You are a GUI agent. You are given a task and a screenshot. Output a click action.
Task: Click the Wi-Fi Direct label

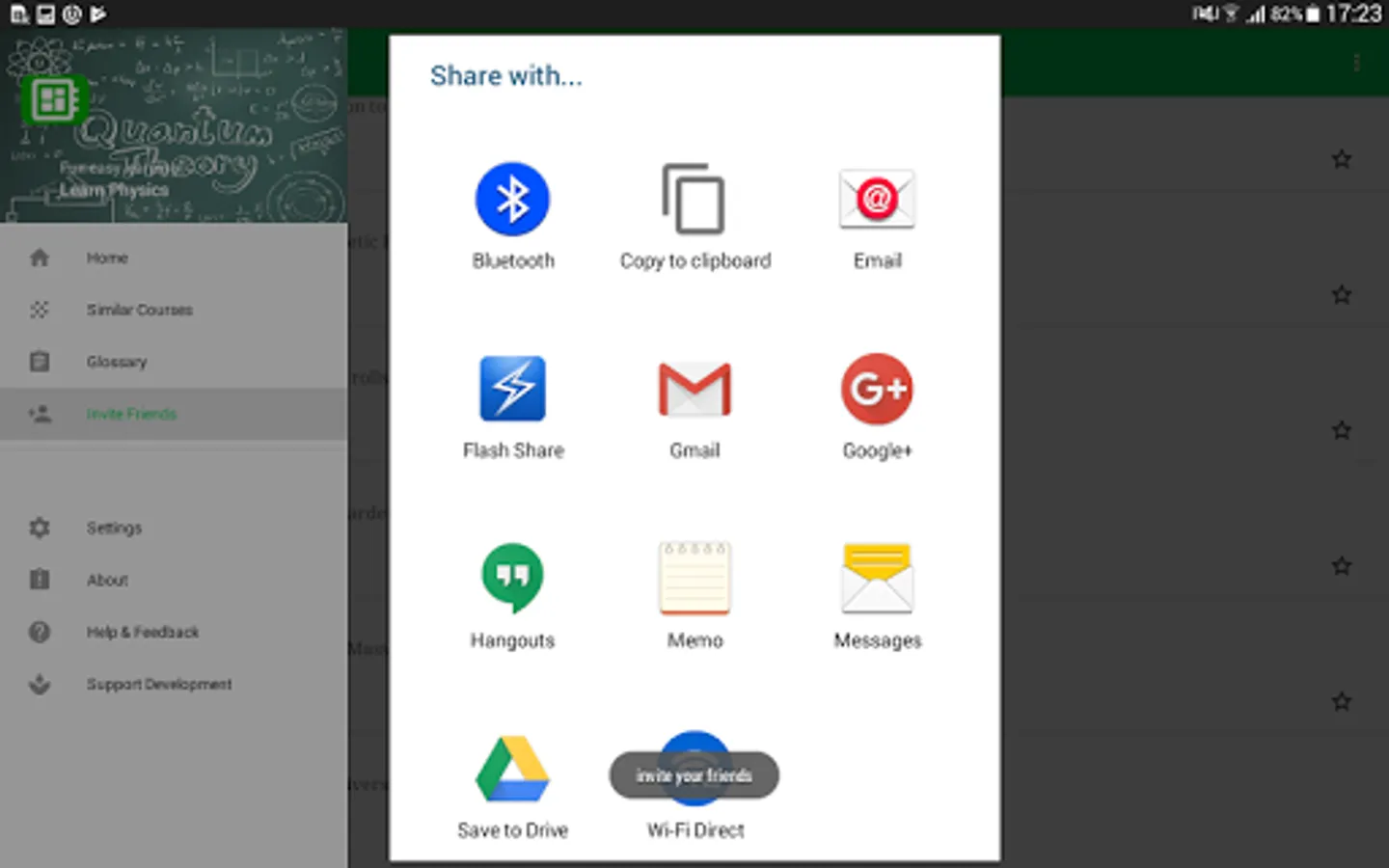pos(695,830)
